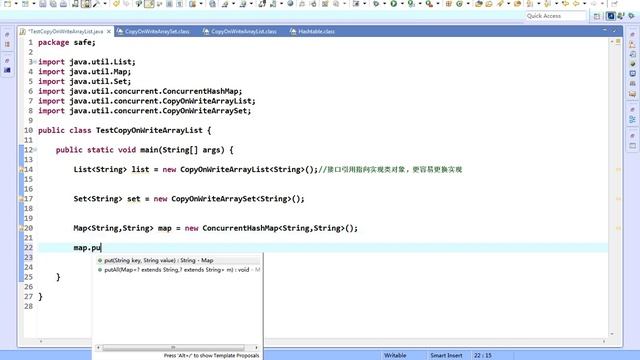Click the editor vertical scrollbar down arrow
Image resolution: width=640 pixels, height=360 pixels.
(x=612, y=334)
